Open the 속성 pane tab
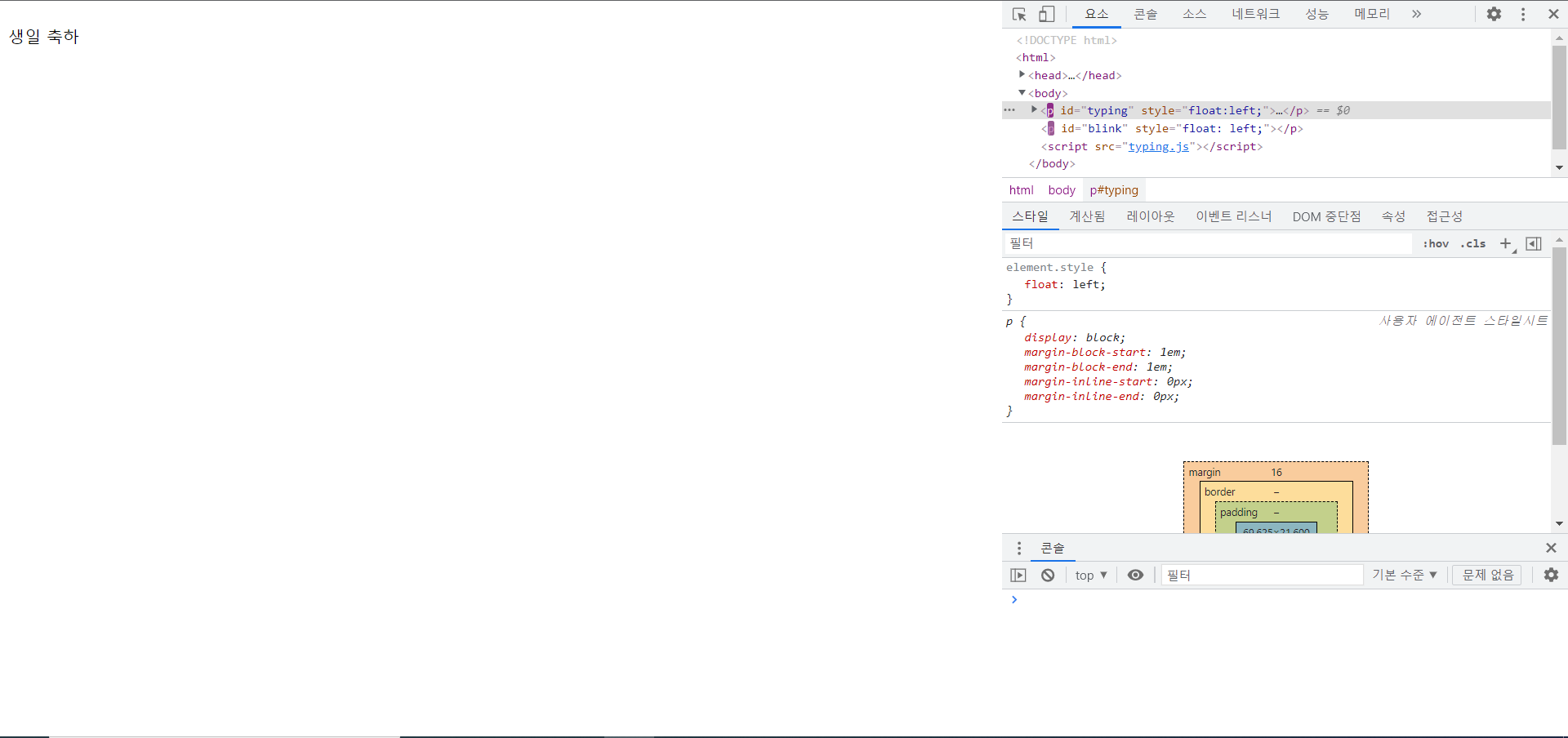 [1393, 216]
